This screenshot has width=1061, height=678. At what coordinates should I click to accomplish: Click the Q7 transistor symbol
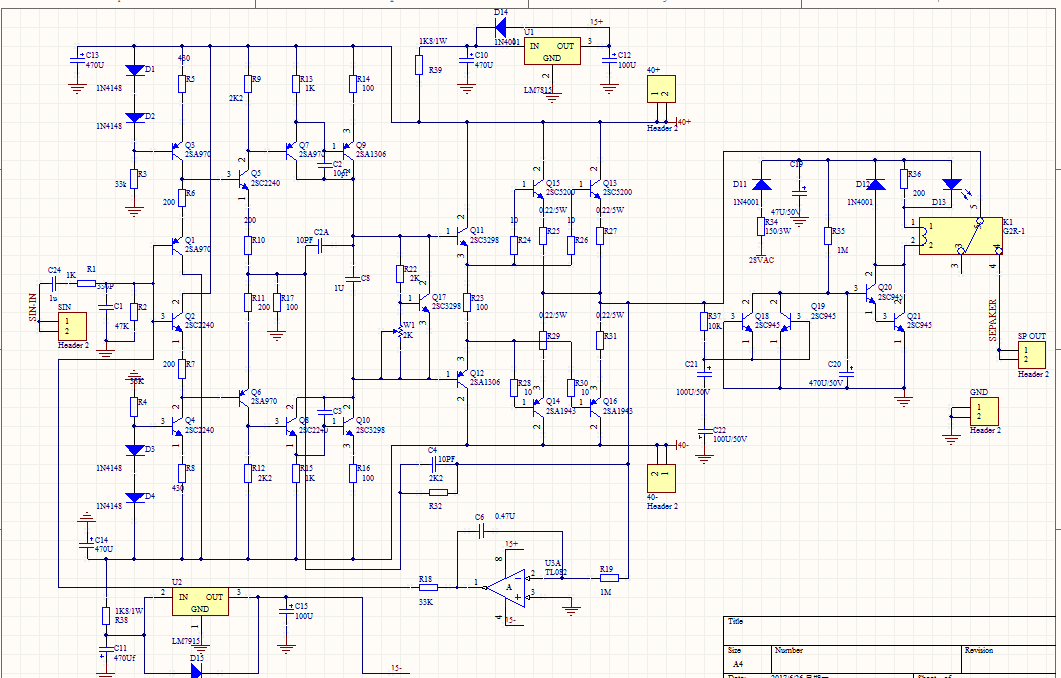(290, 150)
